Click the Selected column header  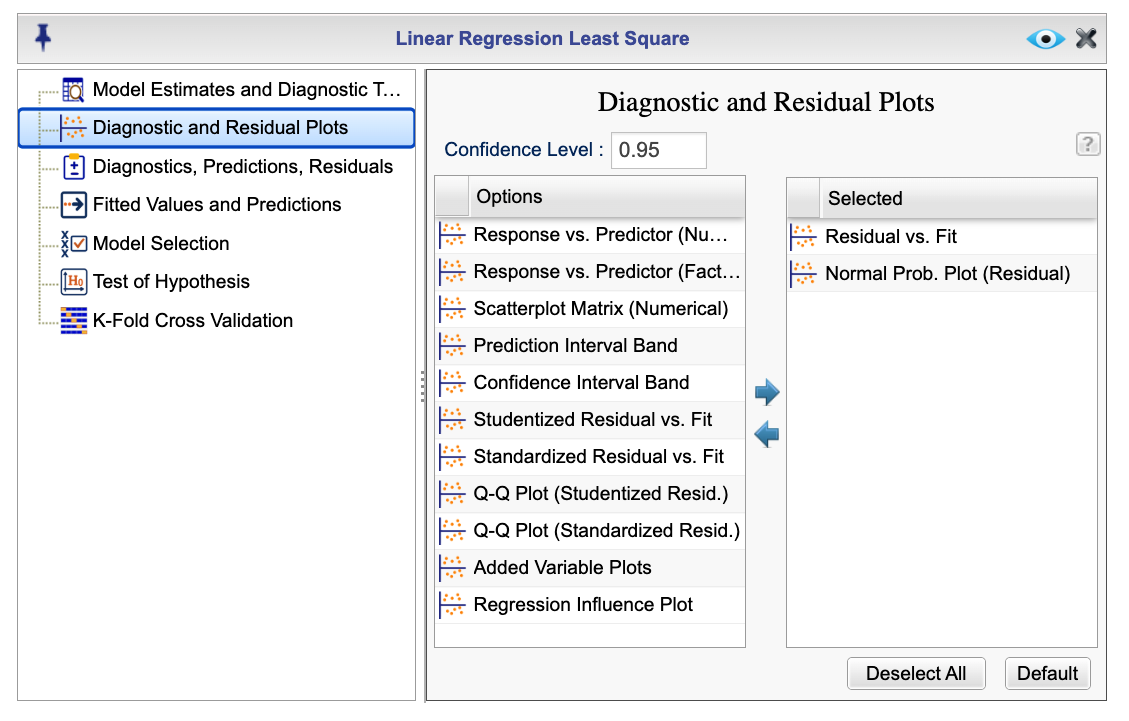[x=958, y=198]
